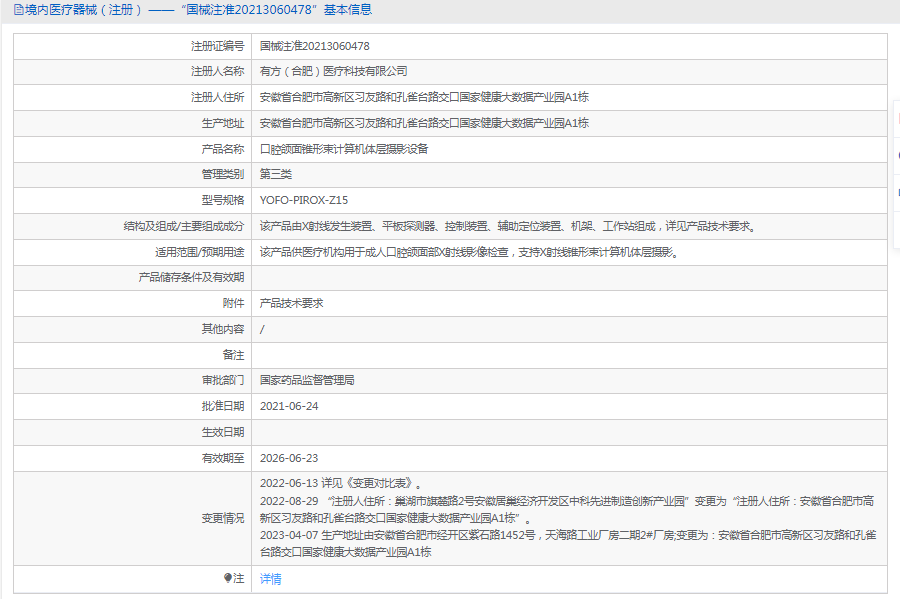The image size is (900, 599).
Task: Select the address in the 生产地址 row
Action: coord(424,123)
